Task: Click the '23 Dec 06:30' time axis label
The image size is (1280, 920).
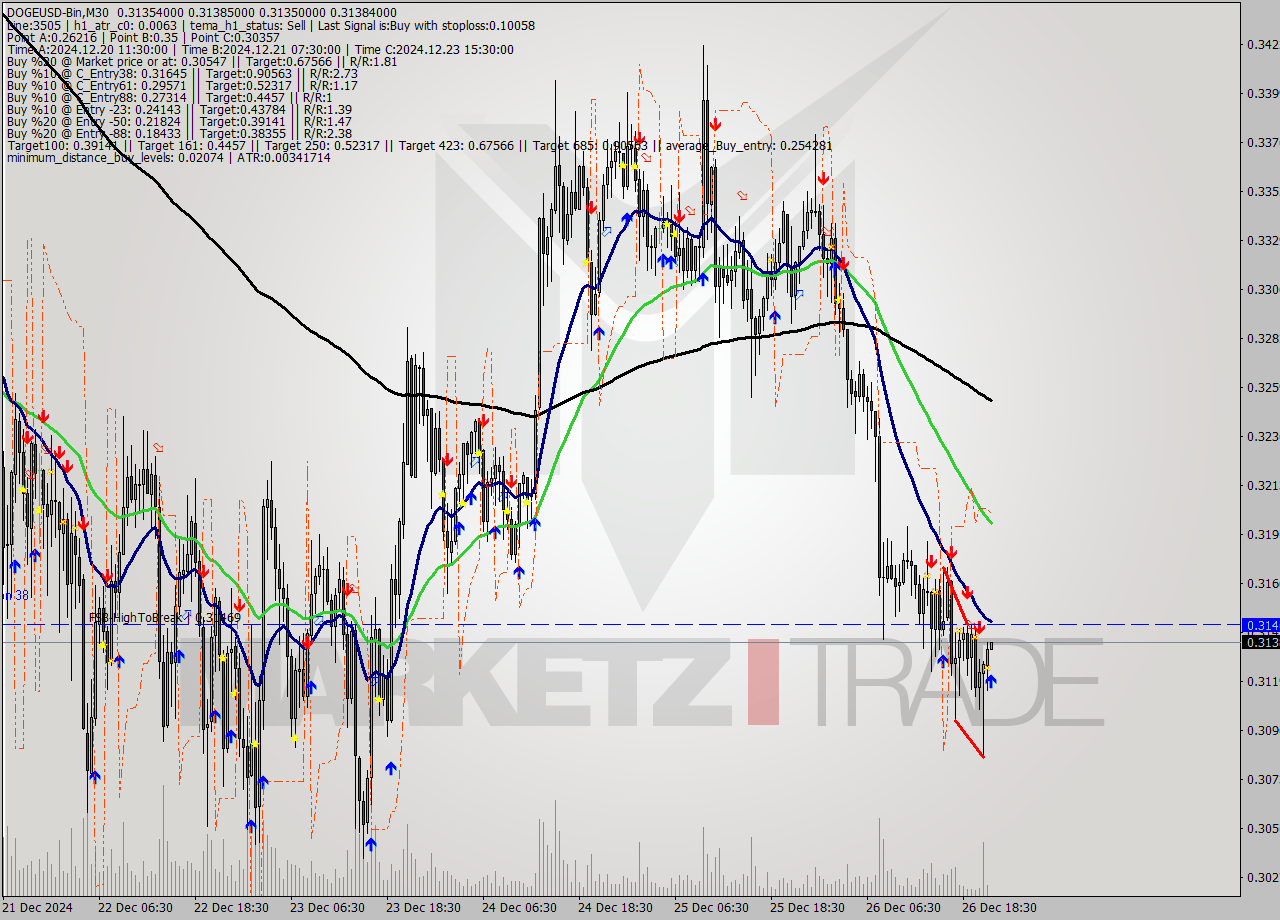Action: click(x=327, y=908)
